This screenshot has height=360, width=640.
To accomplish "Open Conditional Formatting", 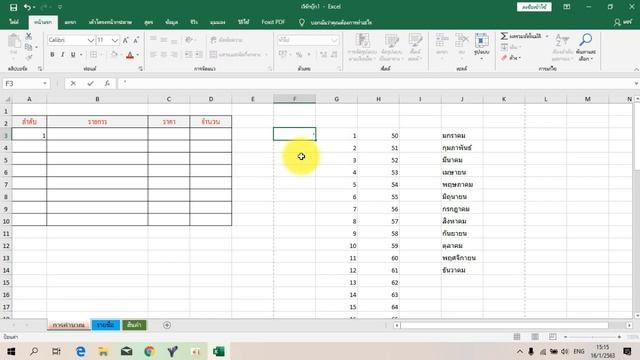I will [362, 47].
